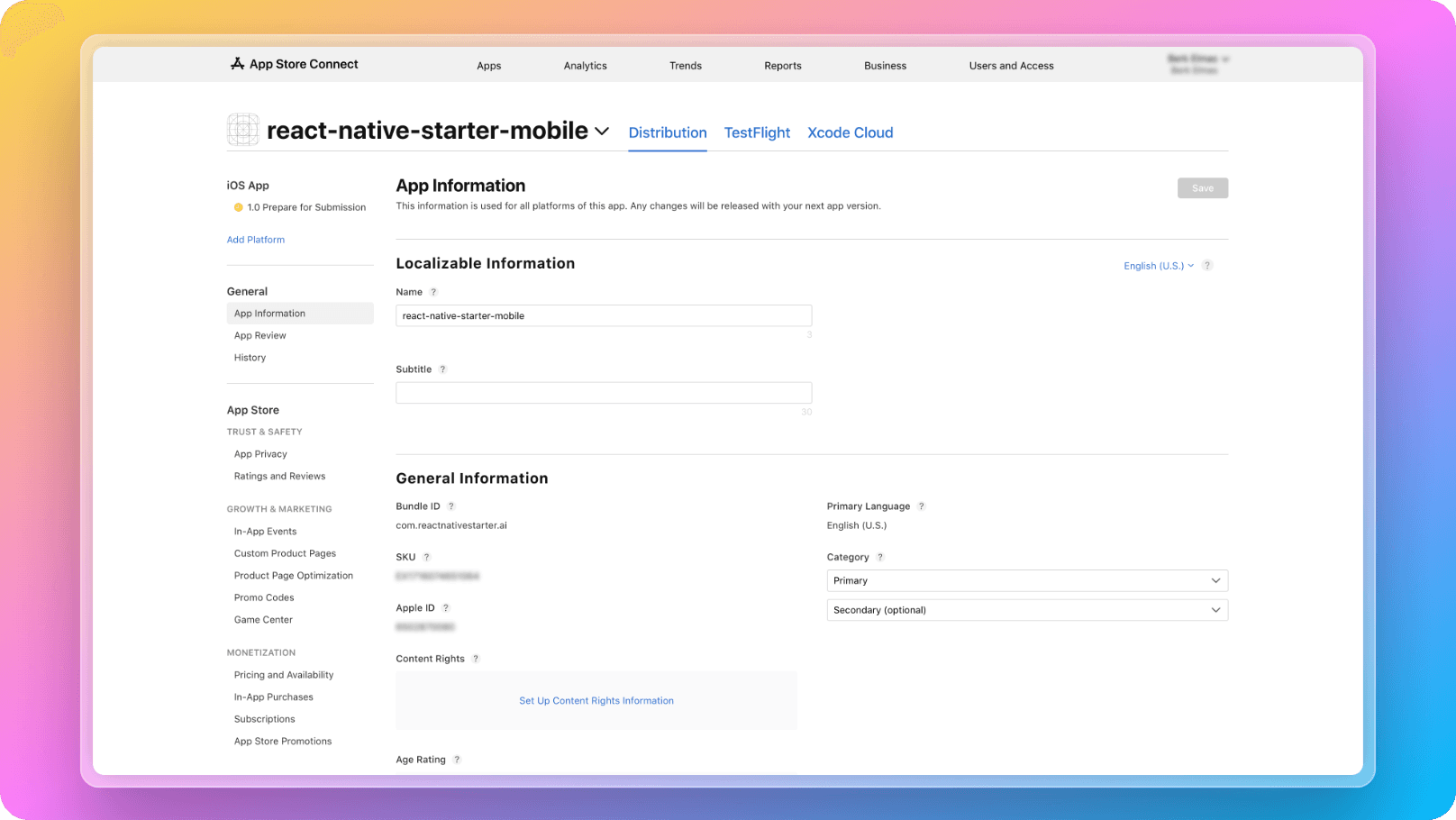The height and width of the screenshot is (820, 1456).
Task: Open help for Apple ID
Action: pyautogui.click(x=446, y=608)
